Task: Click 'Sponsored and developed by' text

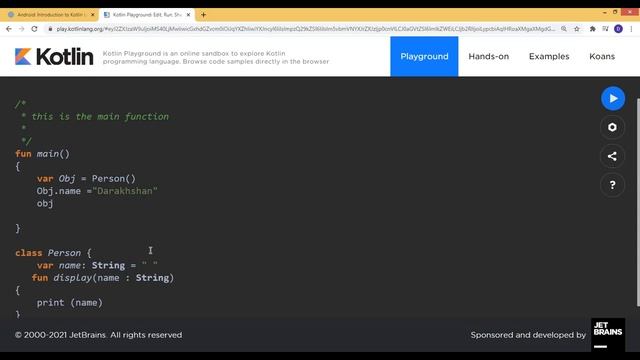Action: coord(528,335)
